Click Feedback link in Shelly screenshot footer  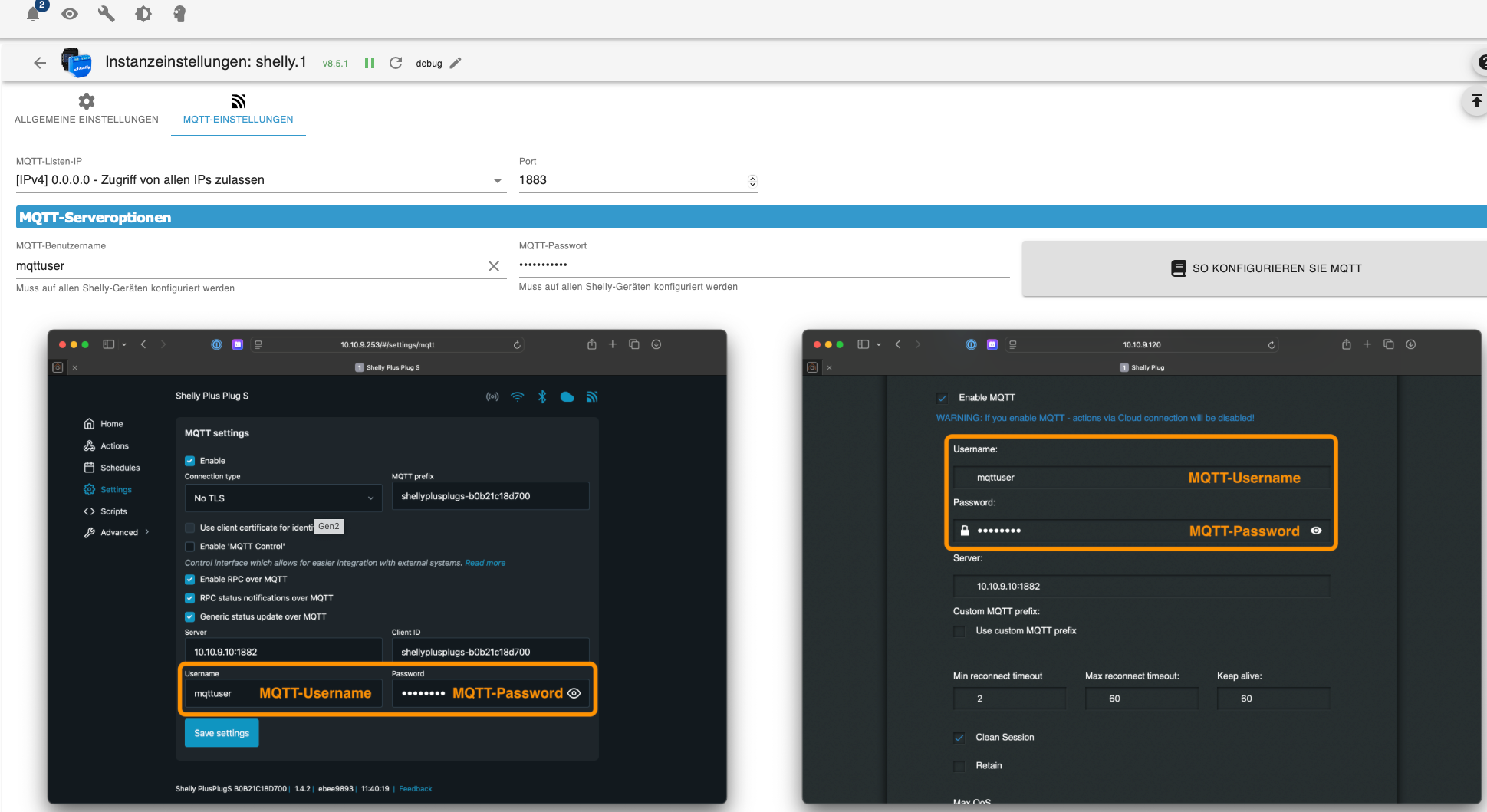(415, 789)
